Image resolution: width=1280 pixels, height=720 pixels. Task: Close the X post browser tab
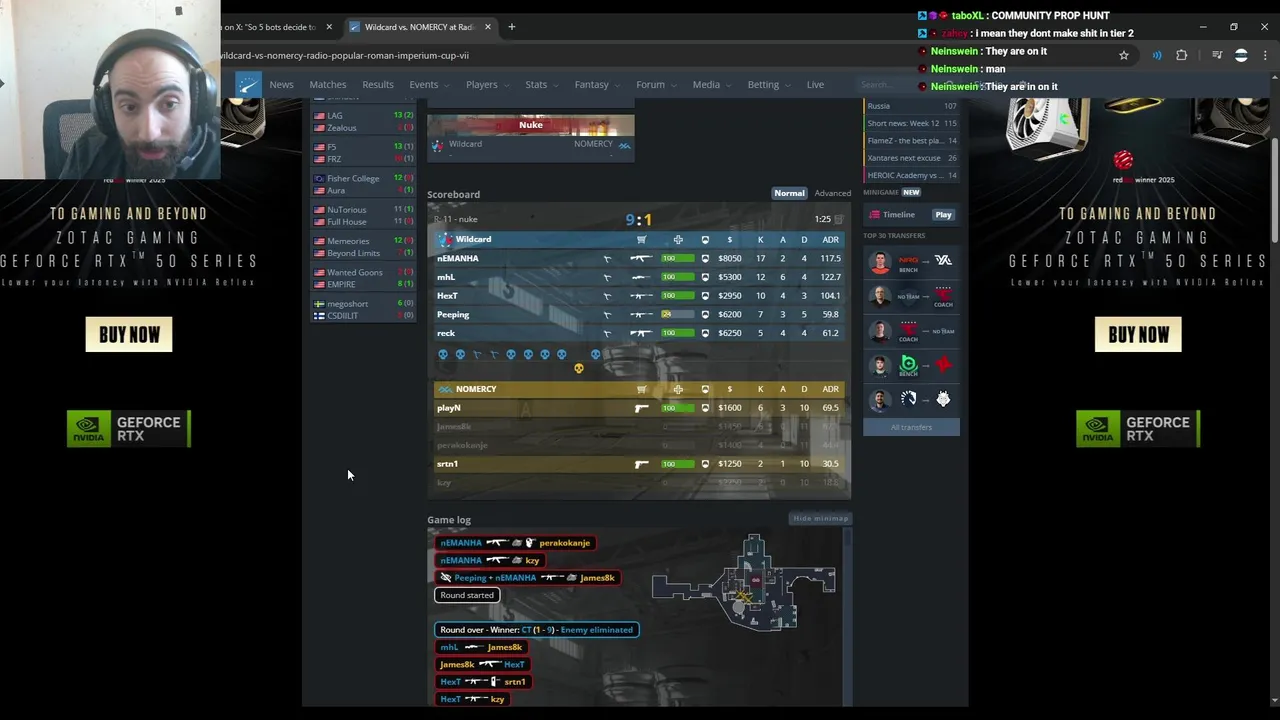328,27
